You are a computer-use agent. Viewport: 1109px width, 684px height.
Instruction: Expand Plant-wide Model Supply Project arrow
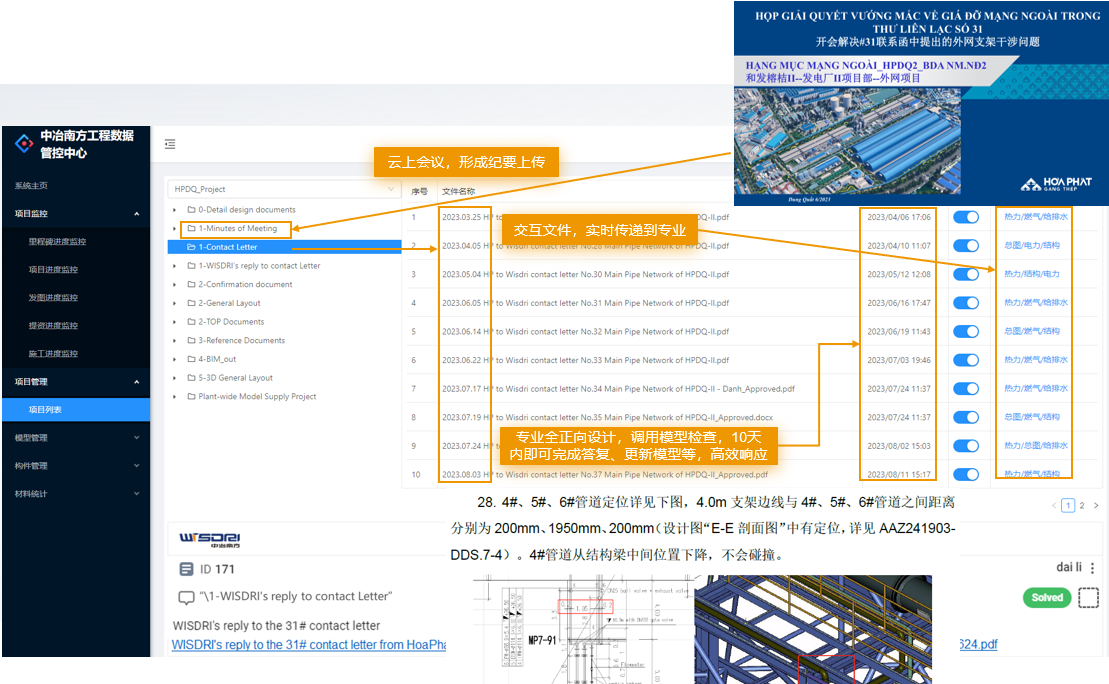pos(175,397)
